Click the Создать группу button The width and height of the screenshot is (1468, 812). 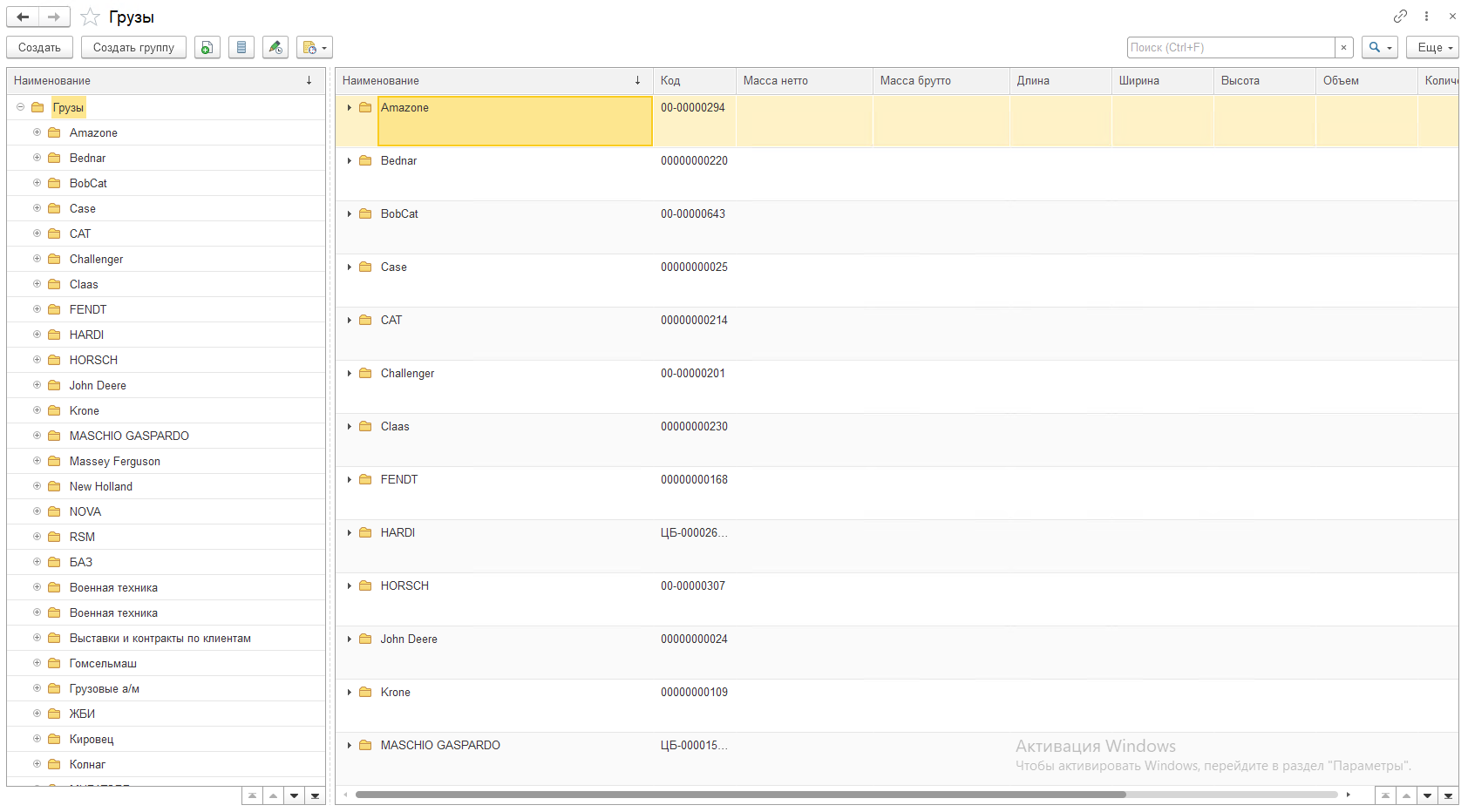click(133, 48)
